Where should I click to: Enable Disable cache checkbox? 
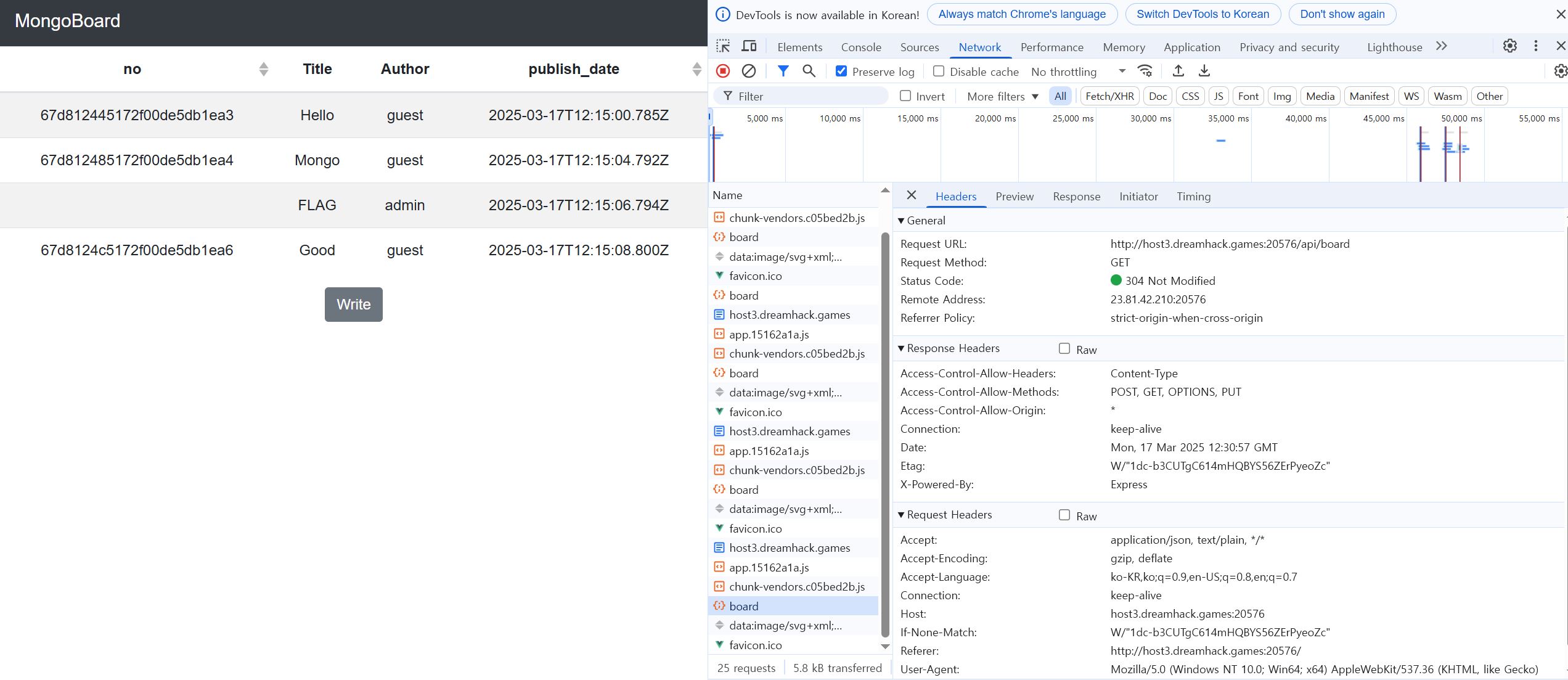coord(939,72)
